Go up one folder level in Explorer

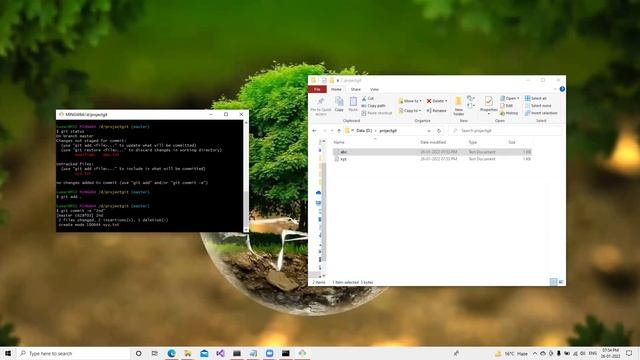tap(338, 131)
